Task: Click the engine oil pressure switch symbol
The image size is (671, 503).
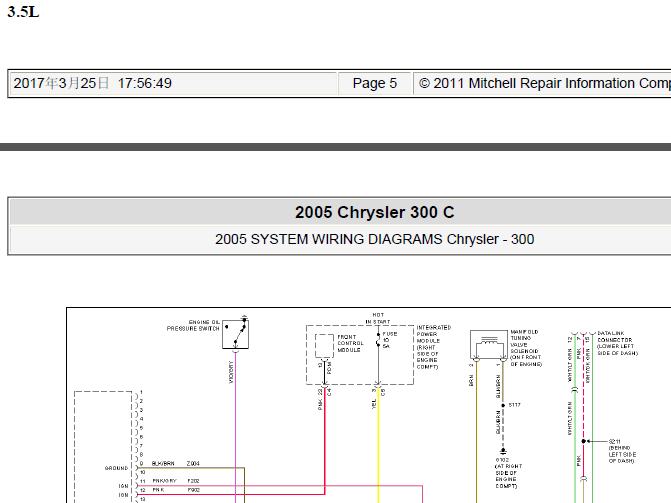Action: click(235, 333)
